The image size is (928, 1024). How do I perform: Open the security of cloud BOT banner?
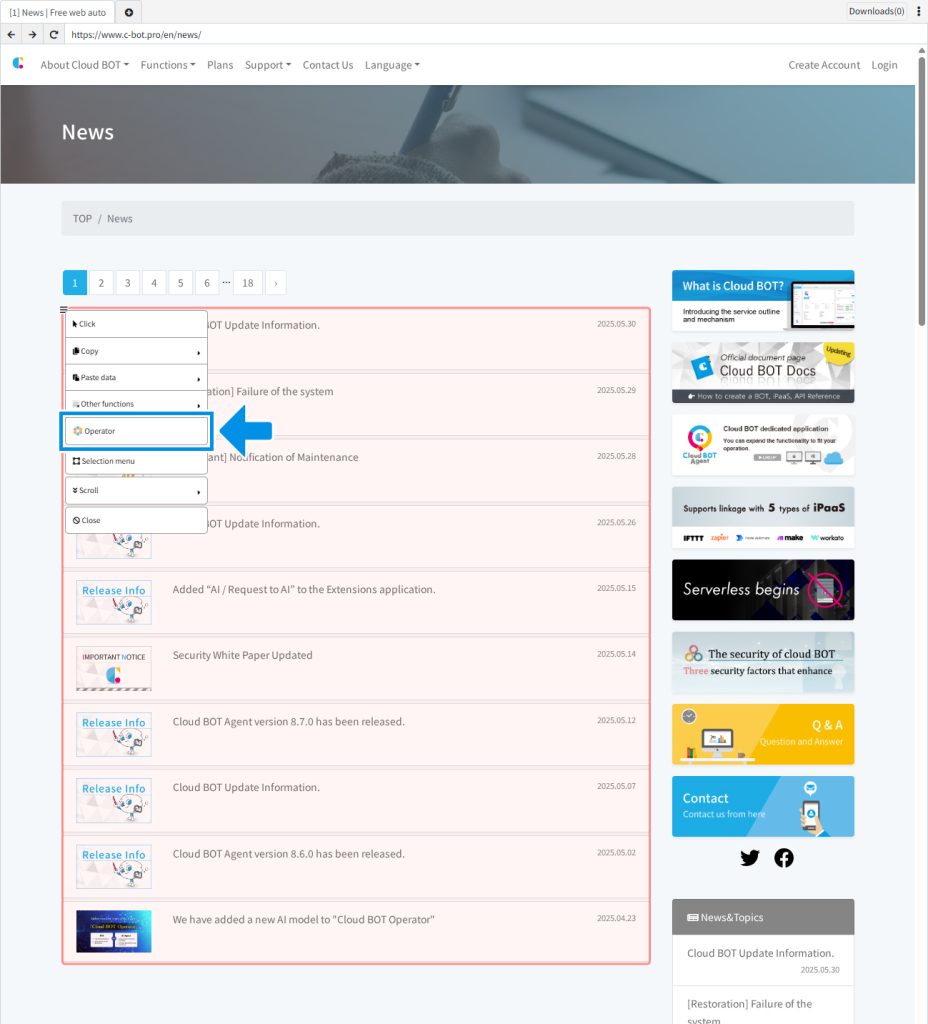coord(763,662)
